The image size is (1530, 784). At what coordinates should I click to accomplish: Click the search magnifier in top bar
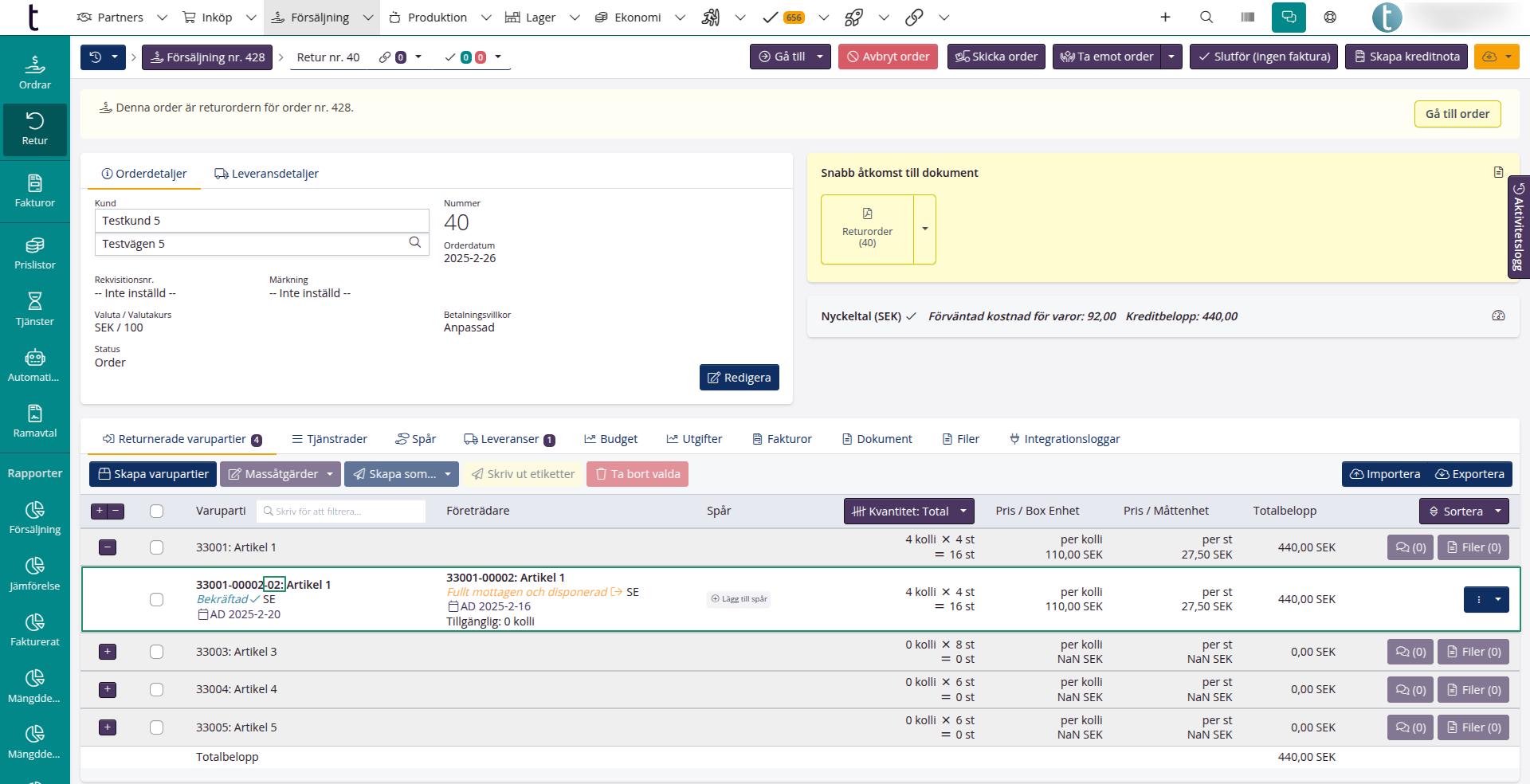1206,17
